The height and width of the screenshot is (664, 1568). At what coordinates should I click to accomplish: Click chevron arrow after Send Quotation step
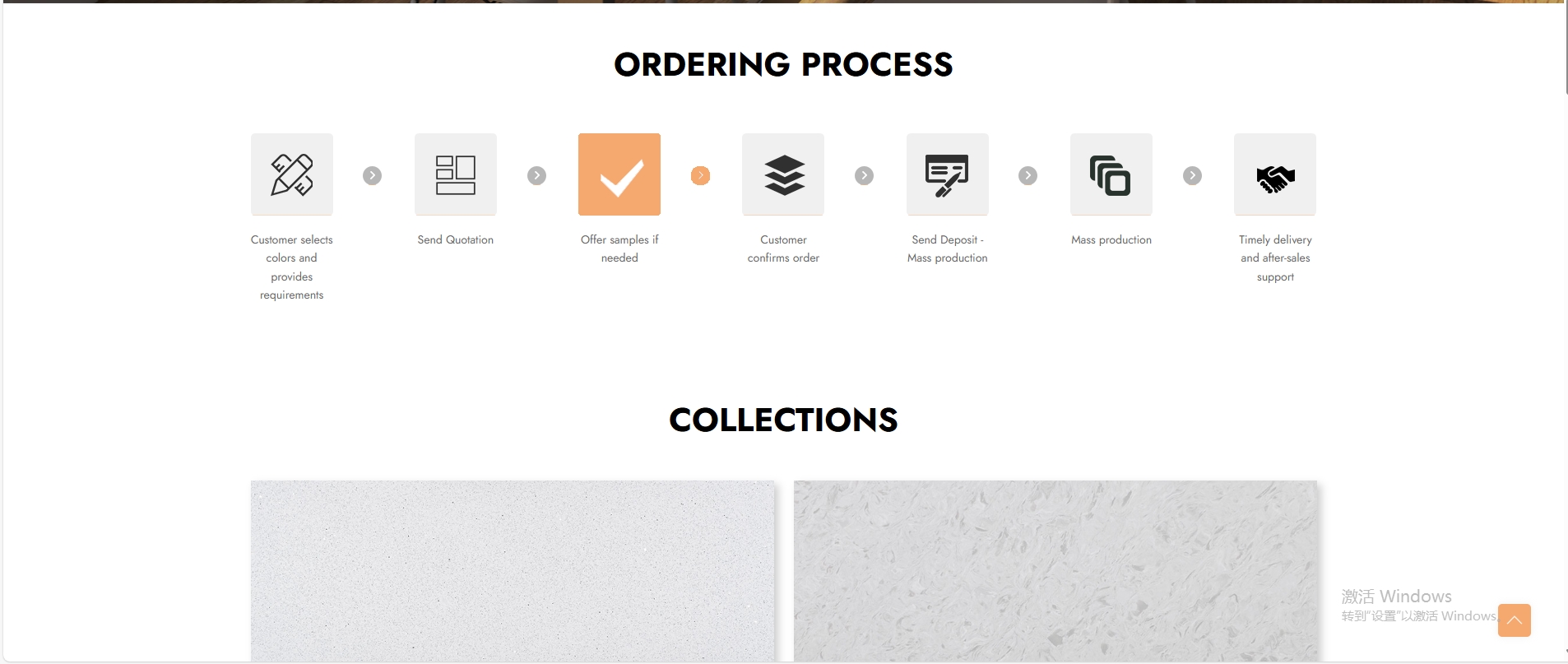537,175
